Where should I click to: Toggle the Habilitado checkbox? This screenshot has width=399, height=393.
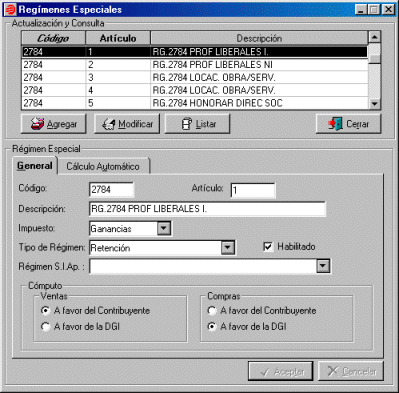tap(268, 247)
